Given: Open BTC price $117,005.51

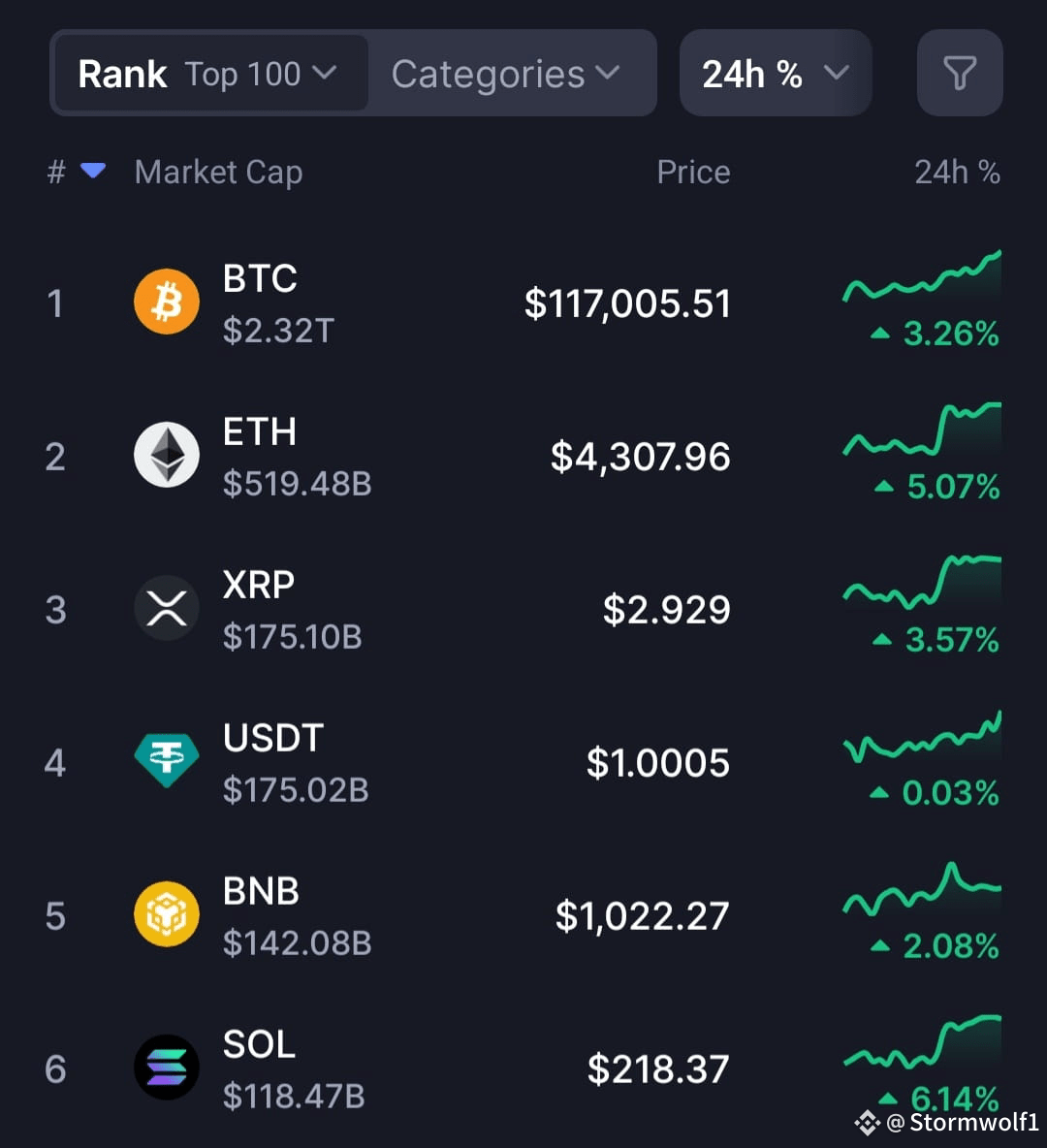Looking at the screenshot, I should (x=627, y=303).
